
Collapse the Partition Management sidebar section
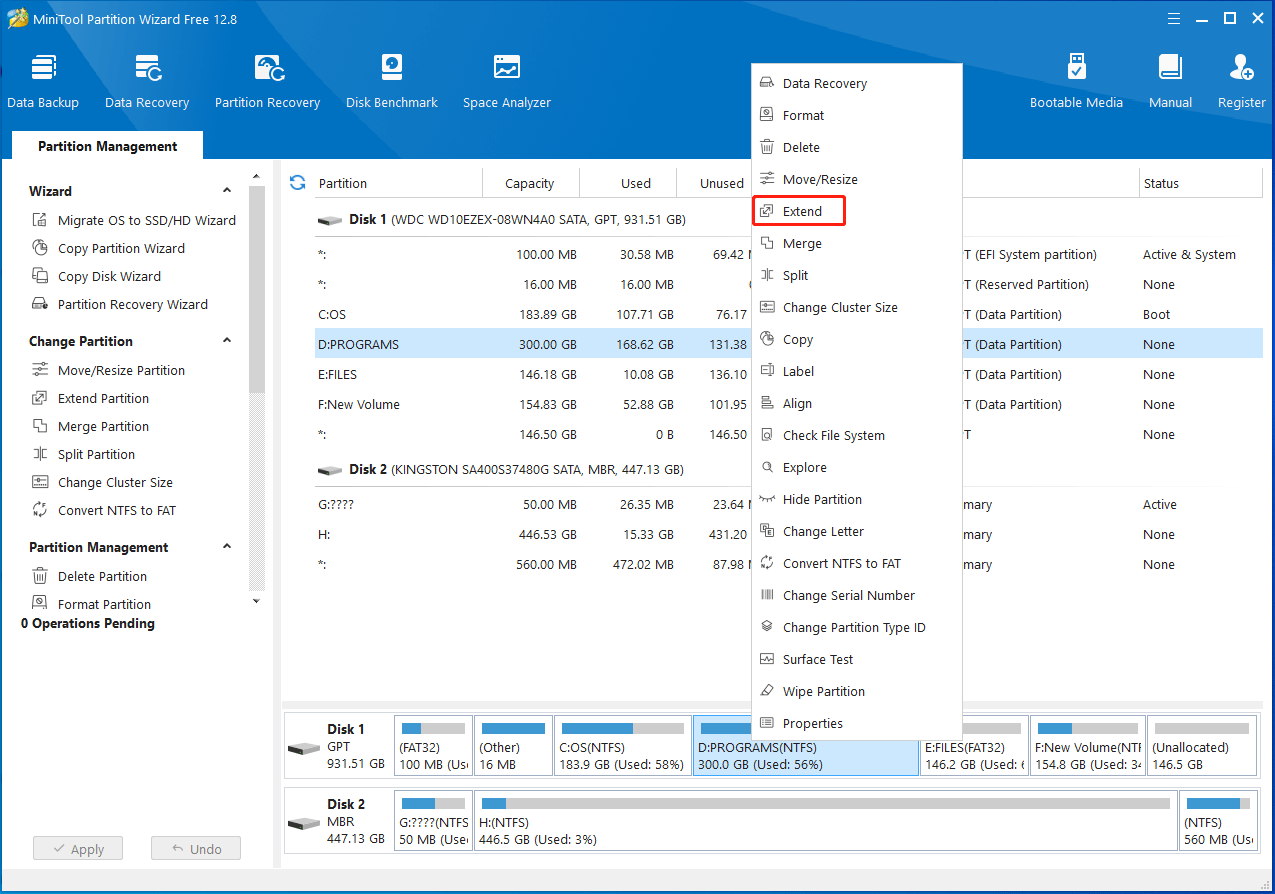[227, 546]
